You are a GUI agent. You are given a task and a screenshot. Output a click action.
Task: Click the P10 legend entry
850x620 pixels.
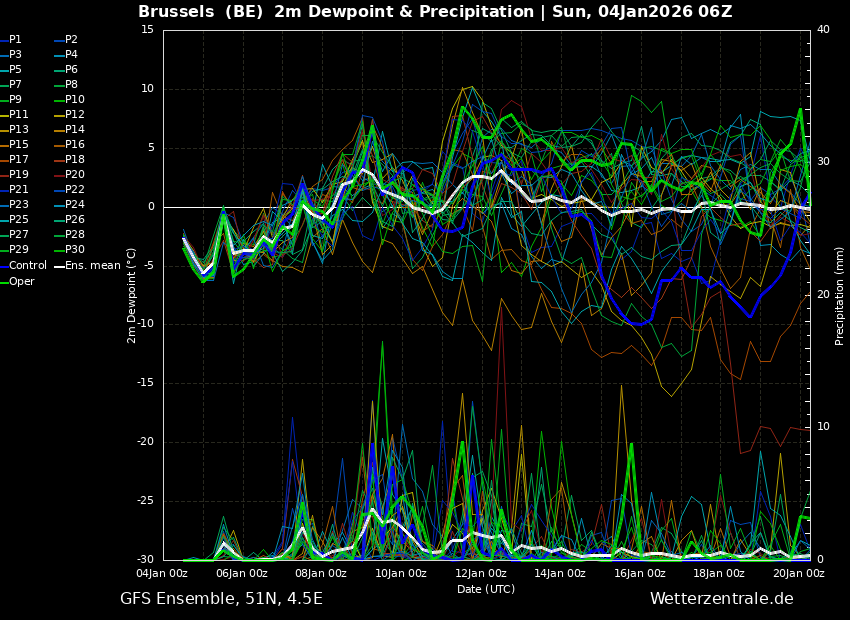pyautogui.click(x=70, y=100)
